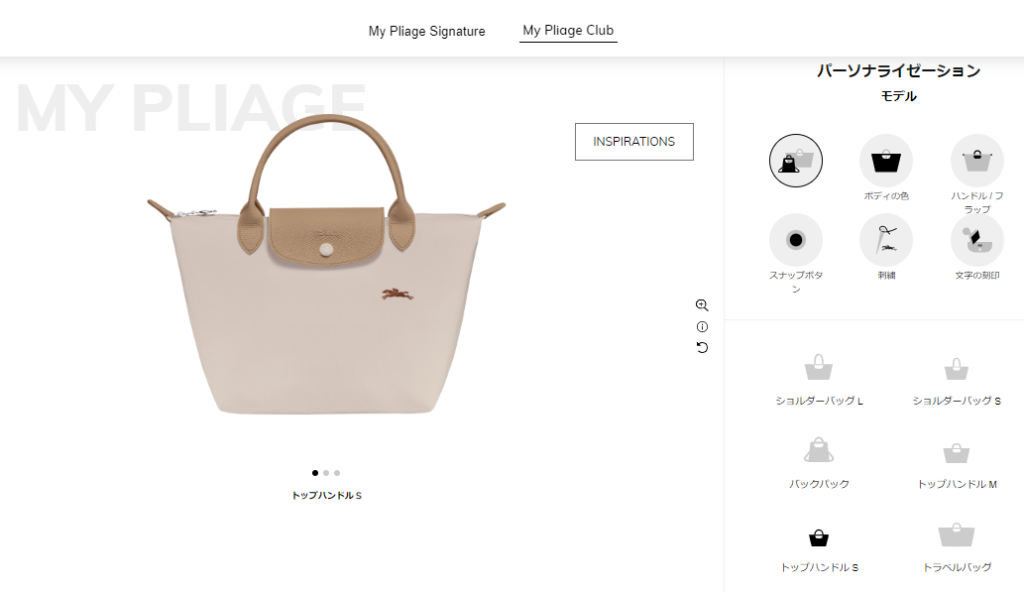Select the model step circle icon
The image size is (1024, 592).
795,161
